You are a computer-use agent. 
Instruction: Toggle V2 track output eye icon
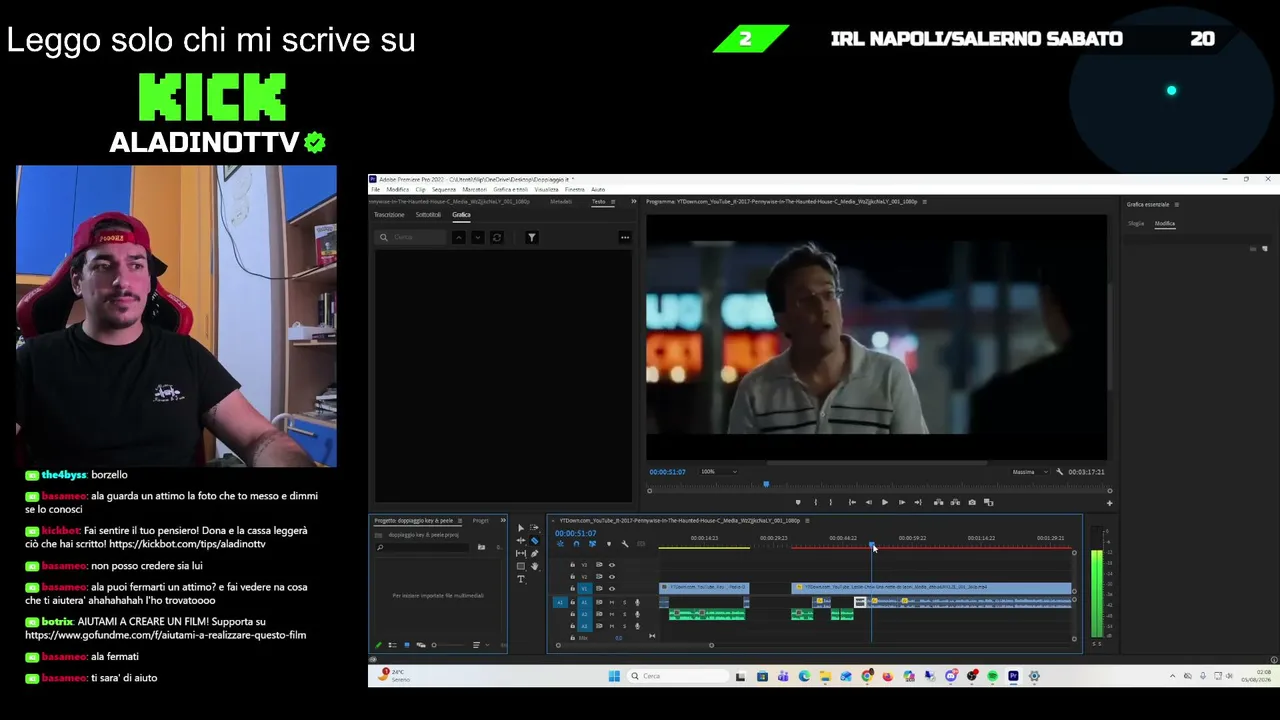coord(612,577)
